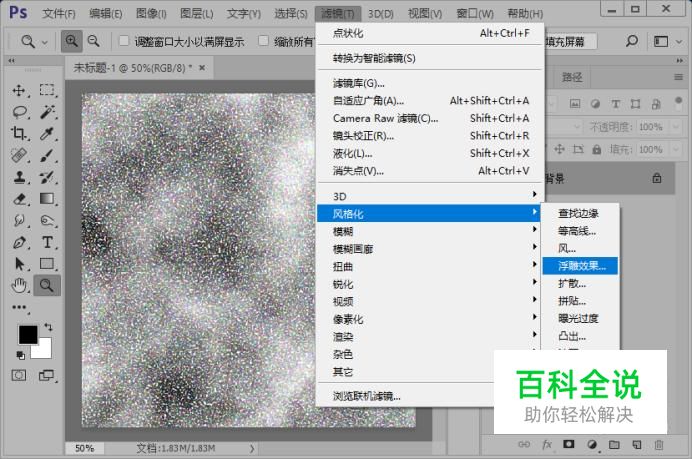Open the Edit Toolbar three-dots button
Screen dimensions: 692x459
pyautogui.click(x=19, y=307)
